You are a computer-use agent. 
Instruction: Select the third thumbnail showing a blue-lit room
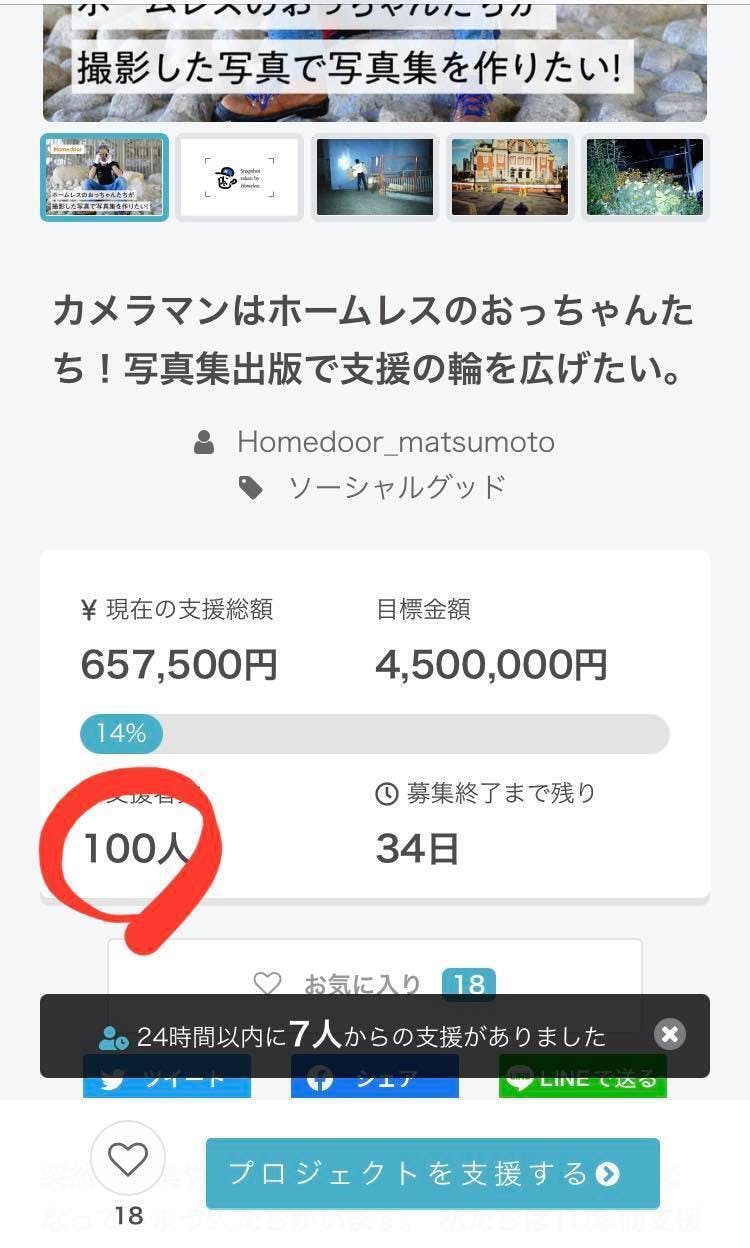(375, 177)
